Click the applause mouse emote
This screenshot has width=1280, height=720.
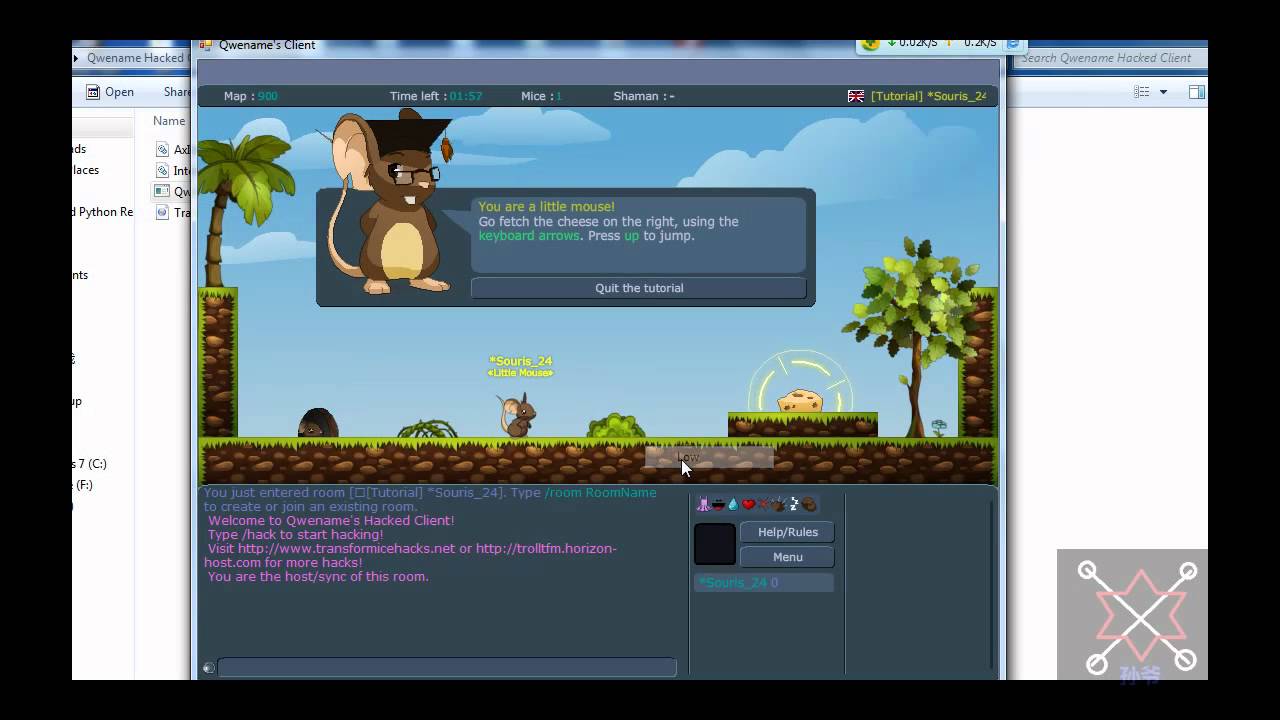[x=779, y=504]
